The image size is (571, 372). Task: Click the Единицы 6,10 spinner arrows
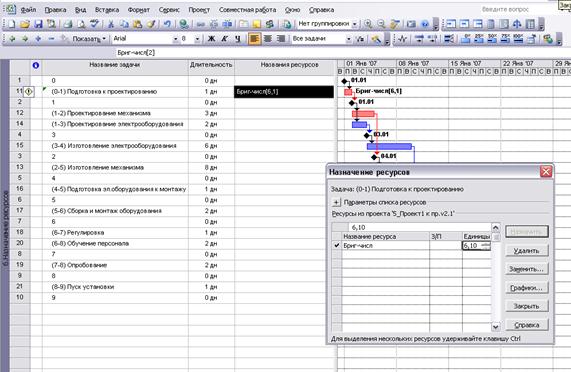point(485,246)
